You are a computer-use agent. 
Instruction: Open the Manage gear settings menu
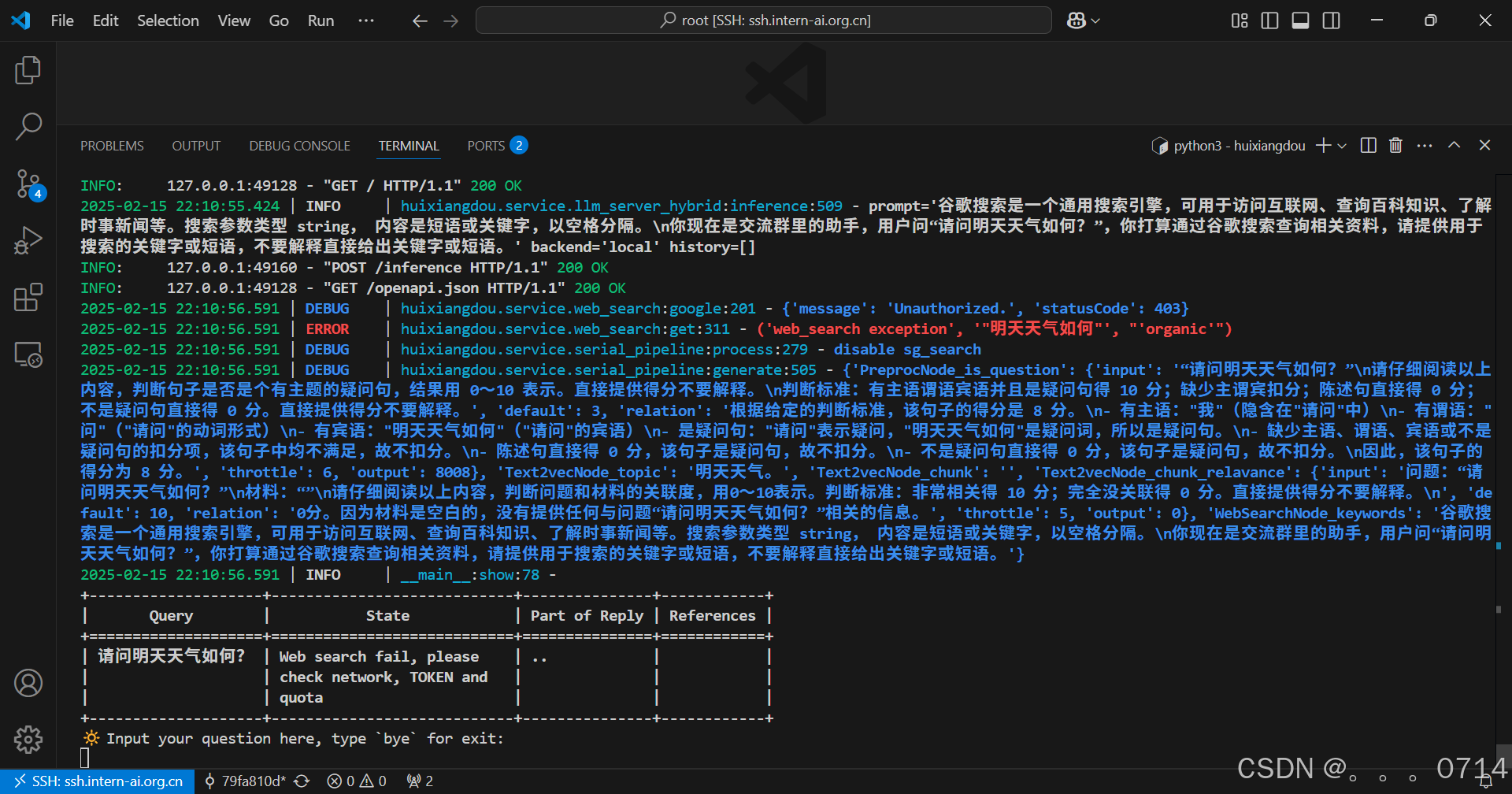tap(28, 739)
